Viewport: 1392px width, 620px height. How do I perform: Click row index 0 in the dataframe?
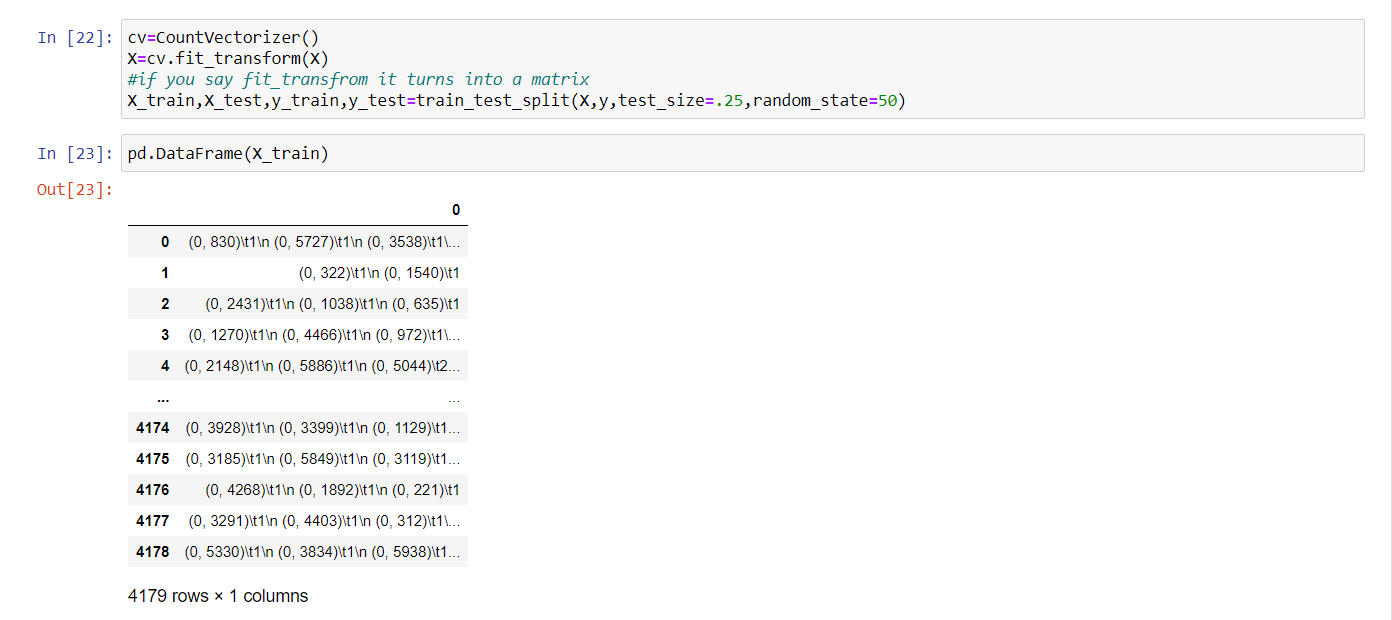[165, 241]
